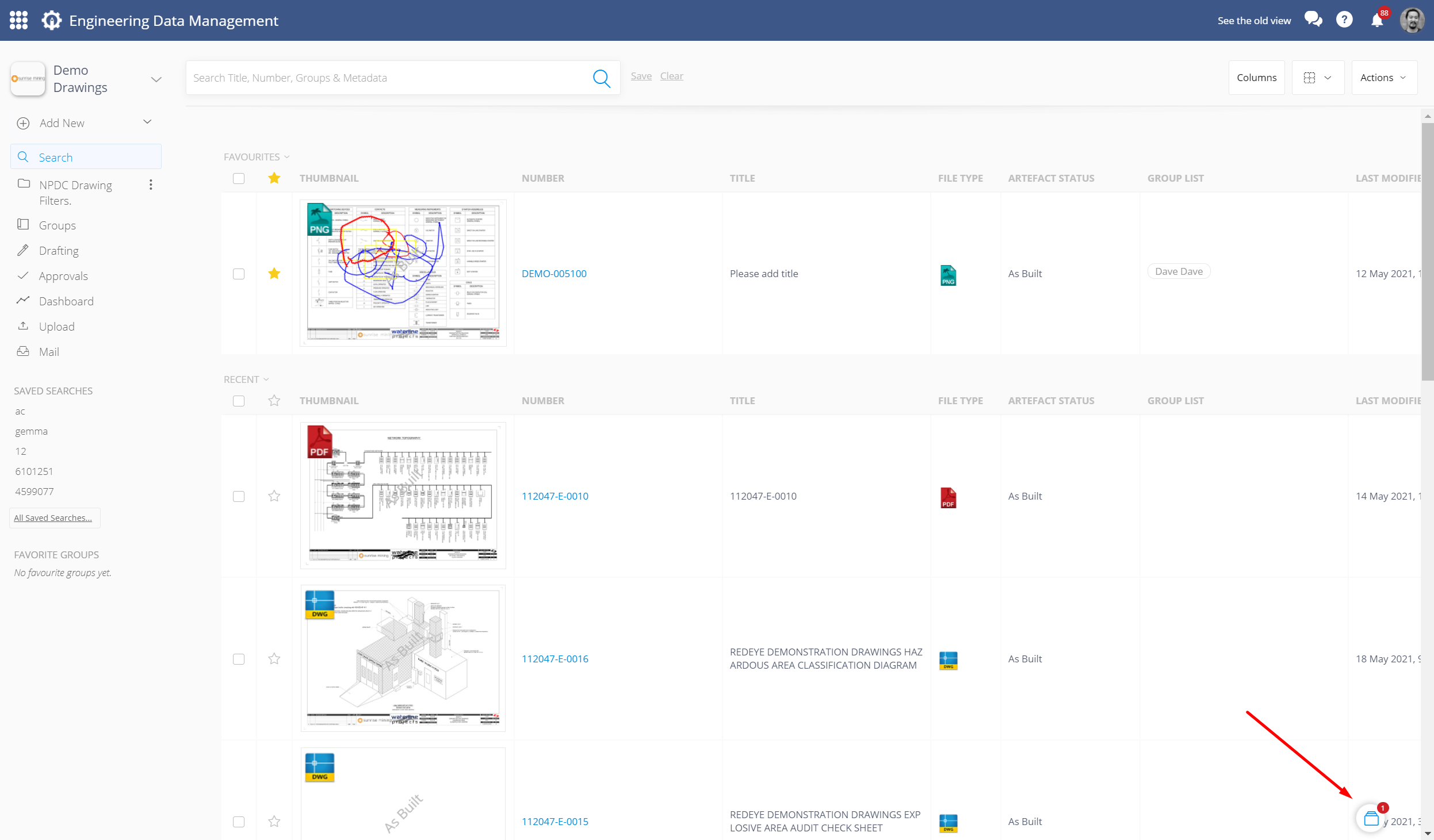Tick checkbox for DEMO-005100 row
1434x840 pixels.
tap(239, 274)
